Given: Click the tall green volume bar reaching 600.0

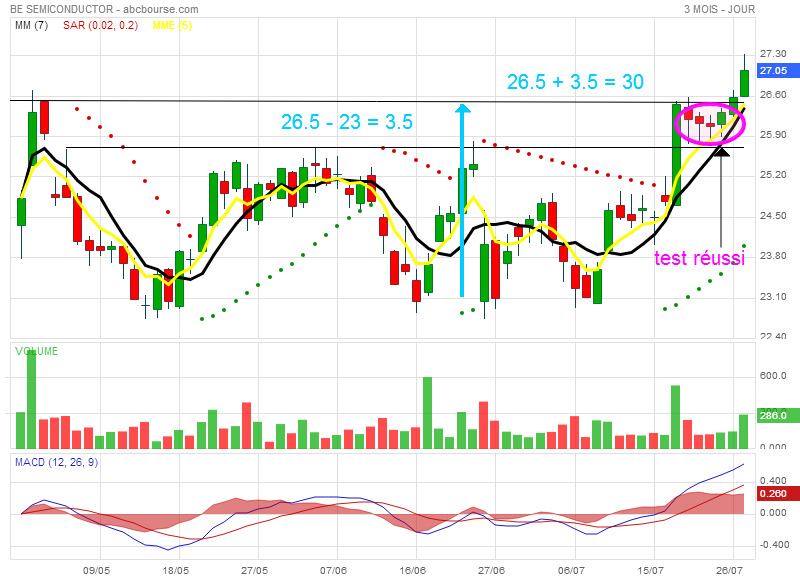Looking at the screenshot, I should pos(428,413).
